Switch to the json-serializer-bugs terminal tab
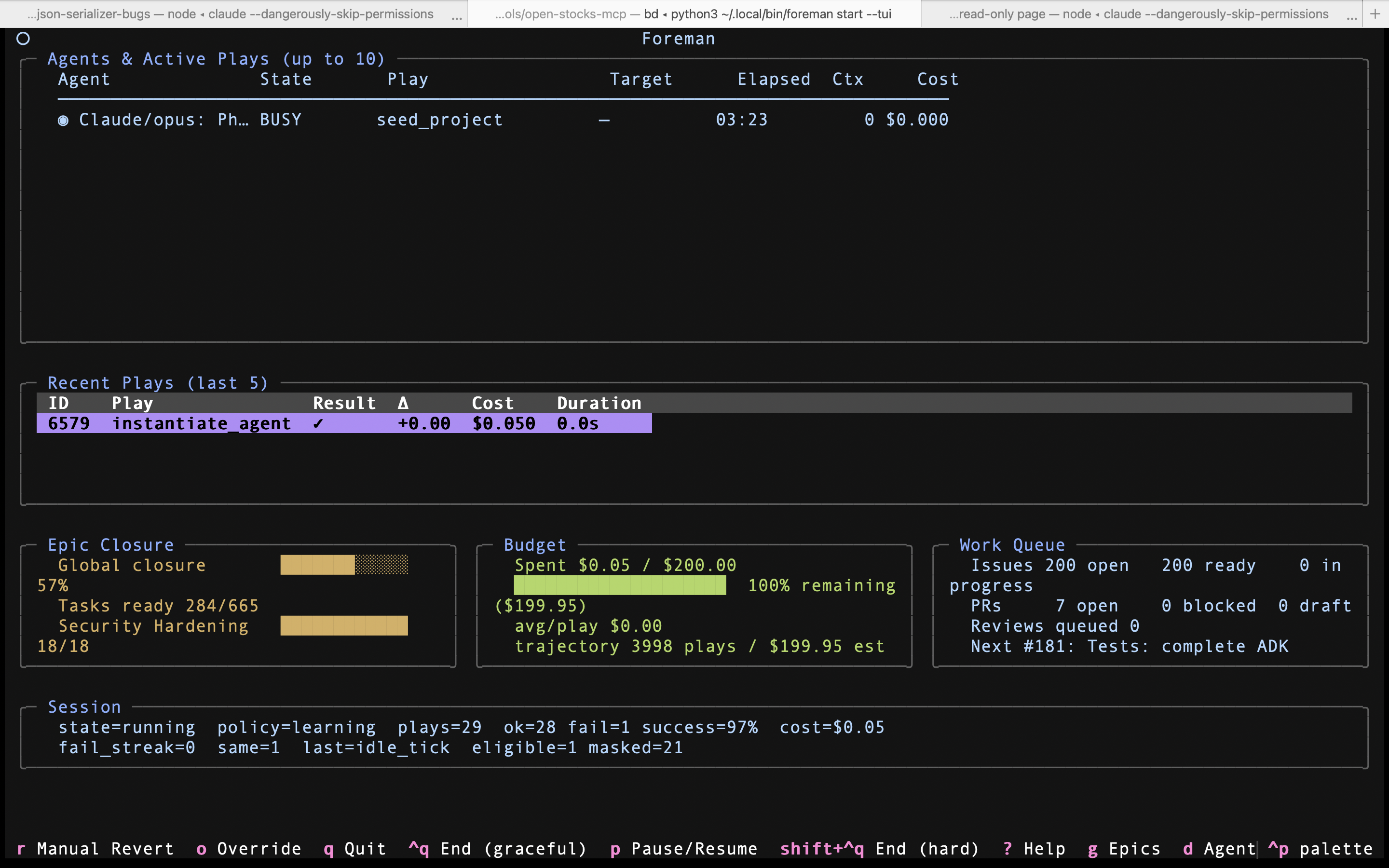The image size is (1389, 868). click(x=230, y=14)
